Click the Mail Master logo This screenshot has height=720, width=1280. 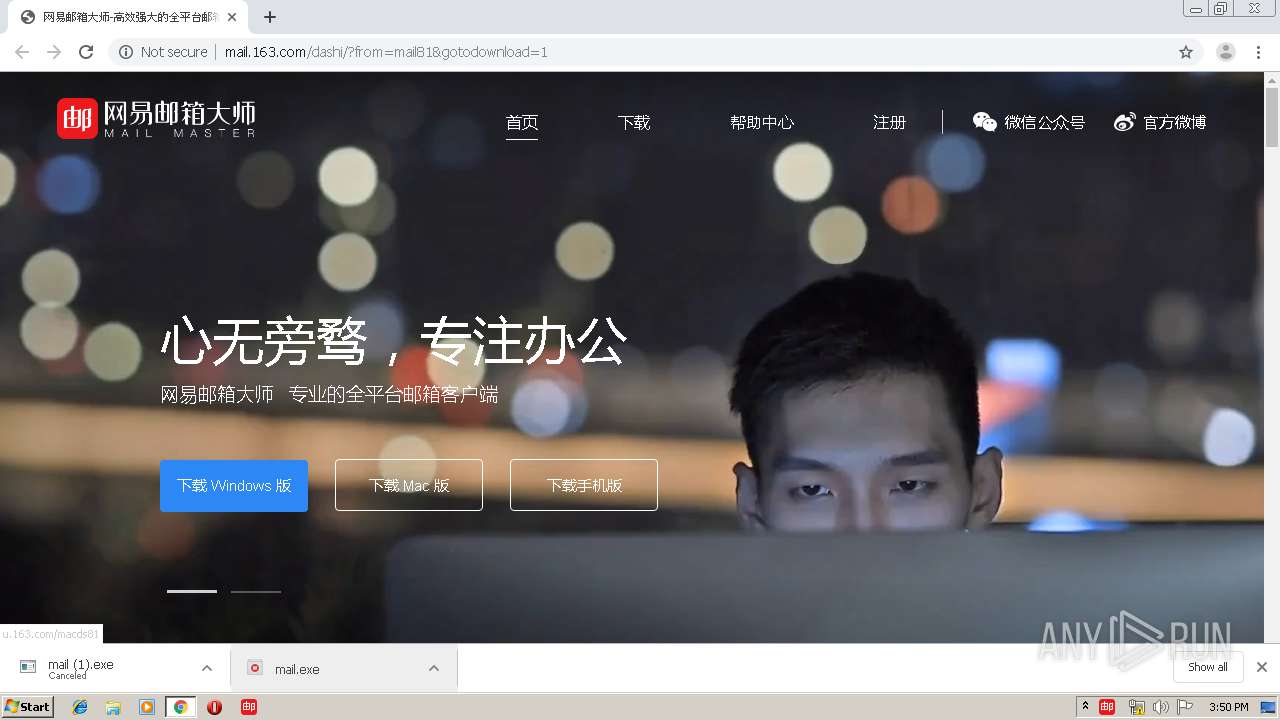pos(156,118)
